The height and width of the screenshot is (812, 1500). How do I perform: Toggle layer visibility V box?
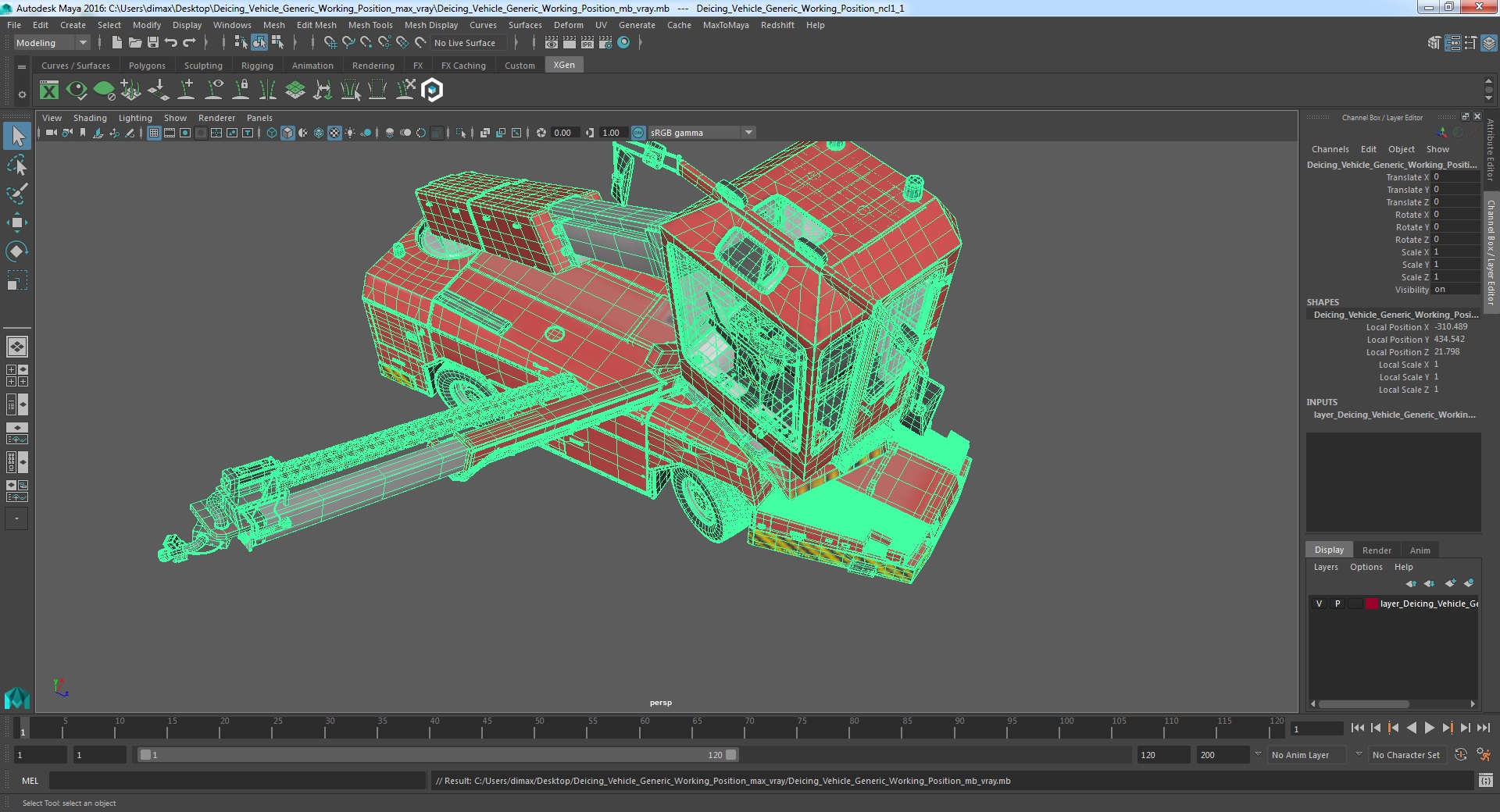(x=1320, y=604)
